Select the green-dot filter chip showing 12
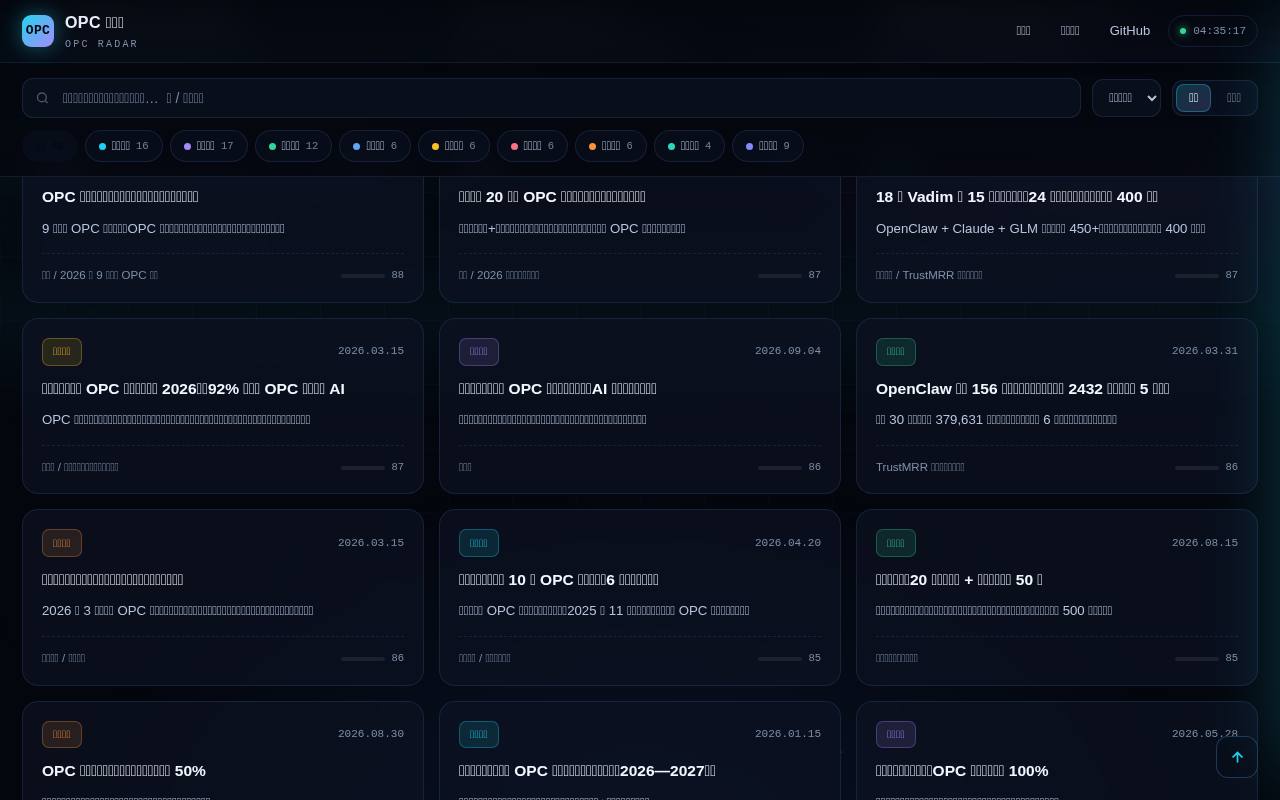 (293, 146)
